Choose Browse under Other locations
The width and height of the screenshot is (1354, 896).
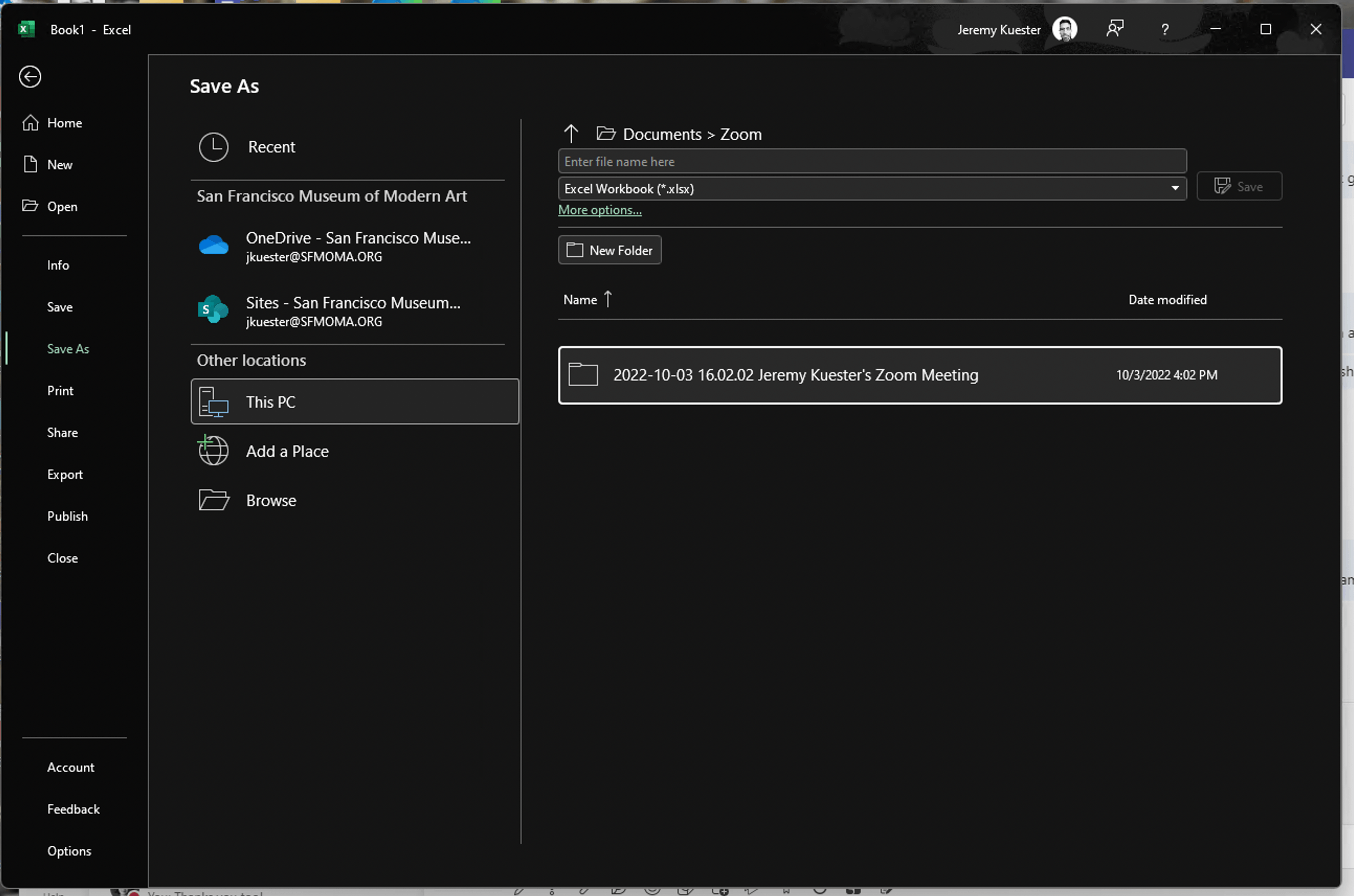pyautogui.click(x=271, y=500)
